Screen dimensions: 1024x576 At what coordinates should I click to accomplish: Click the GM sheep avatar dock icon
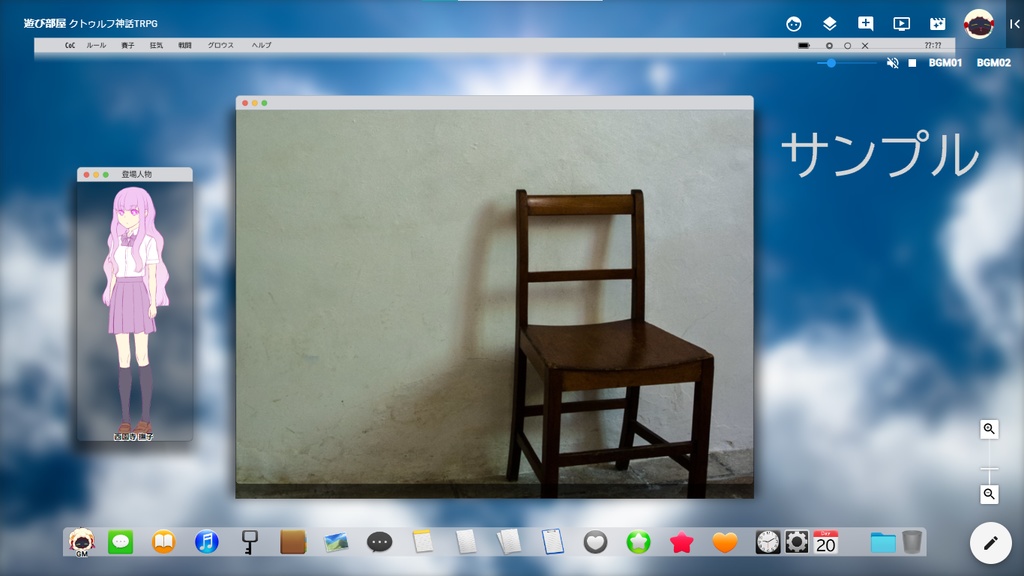point(82,542)
